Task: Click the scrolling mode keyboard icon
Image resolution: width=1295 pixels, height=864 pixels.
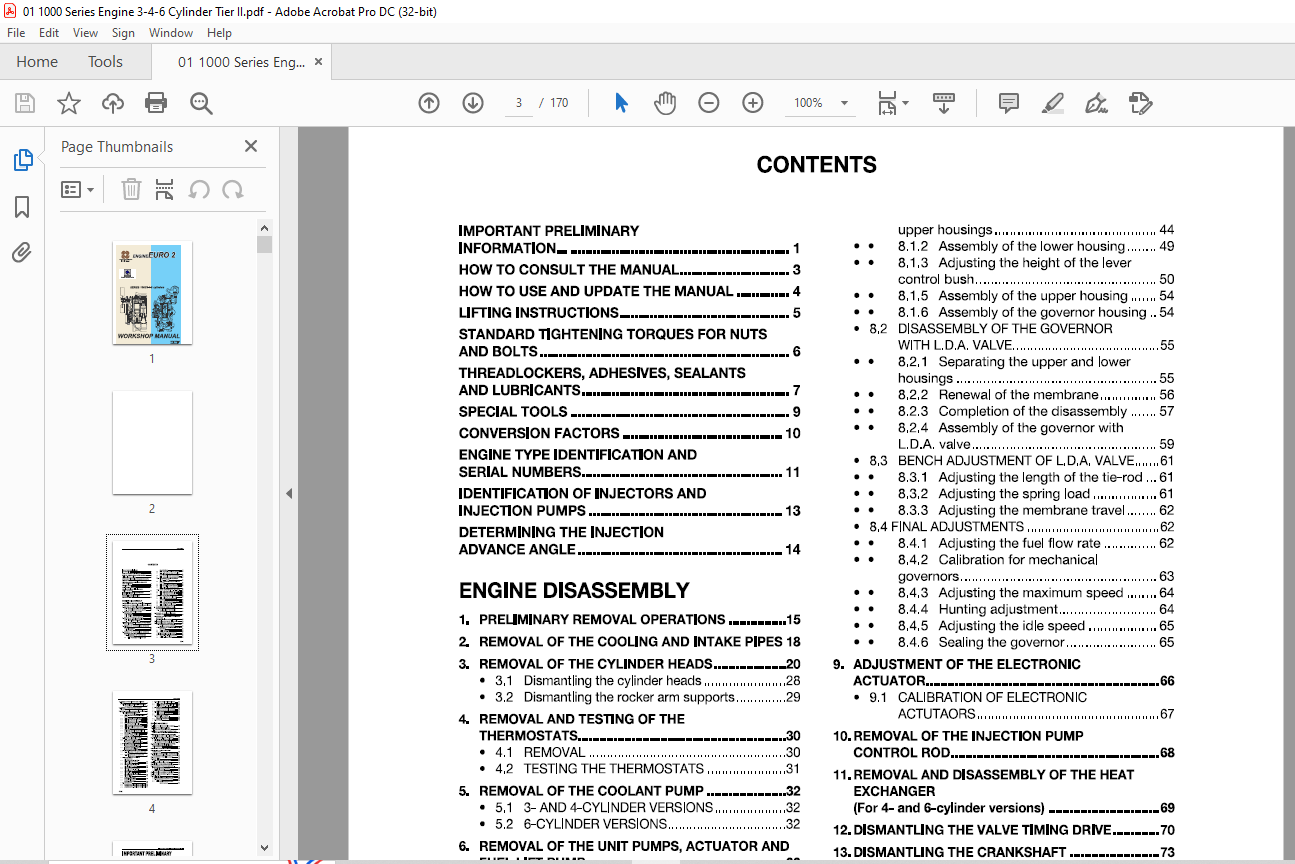Action: click(x=943, y=103)
